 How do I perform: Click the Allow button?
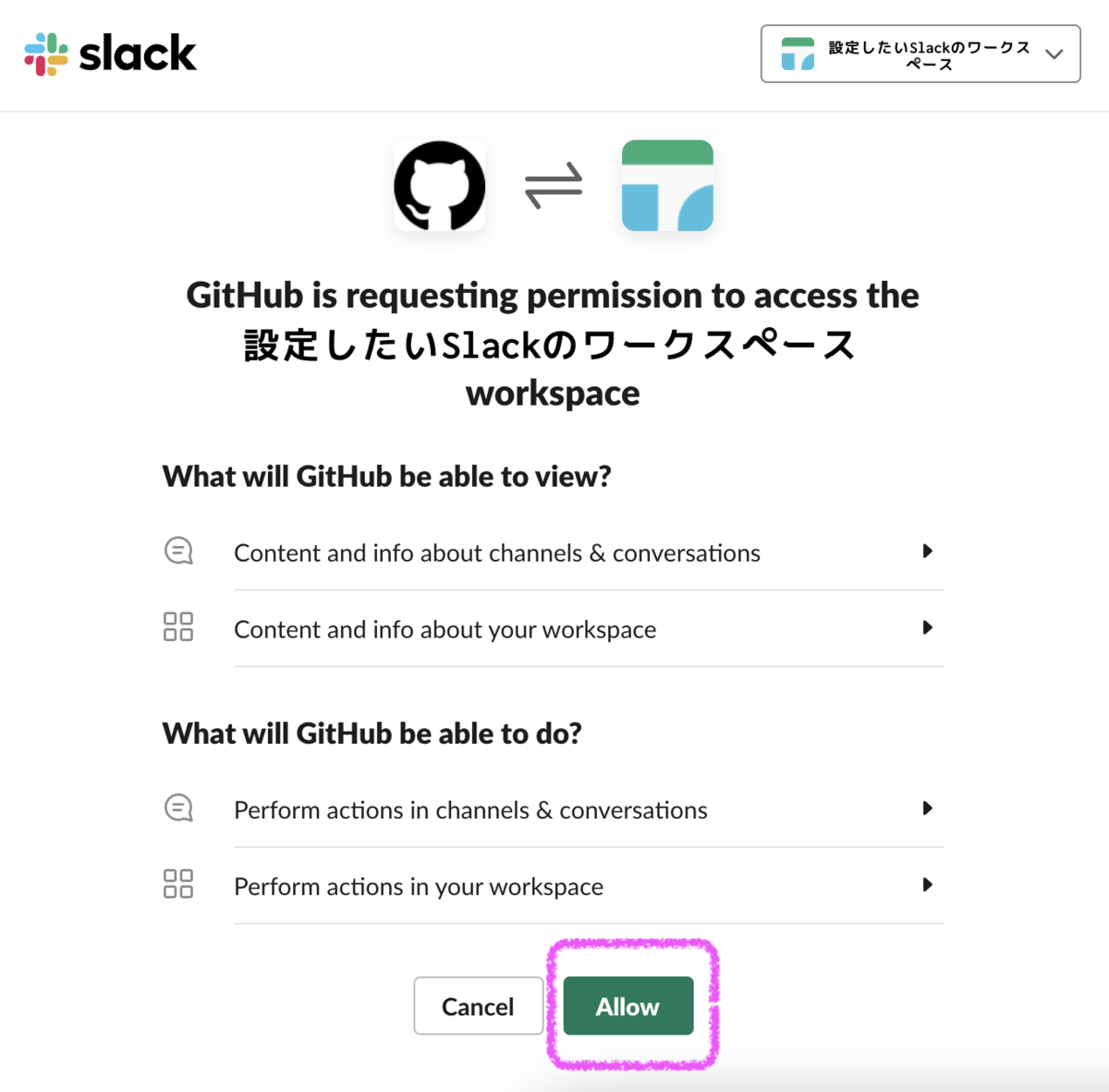click(x=628, y=1006)
